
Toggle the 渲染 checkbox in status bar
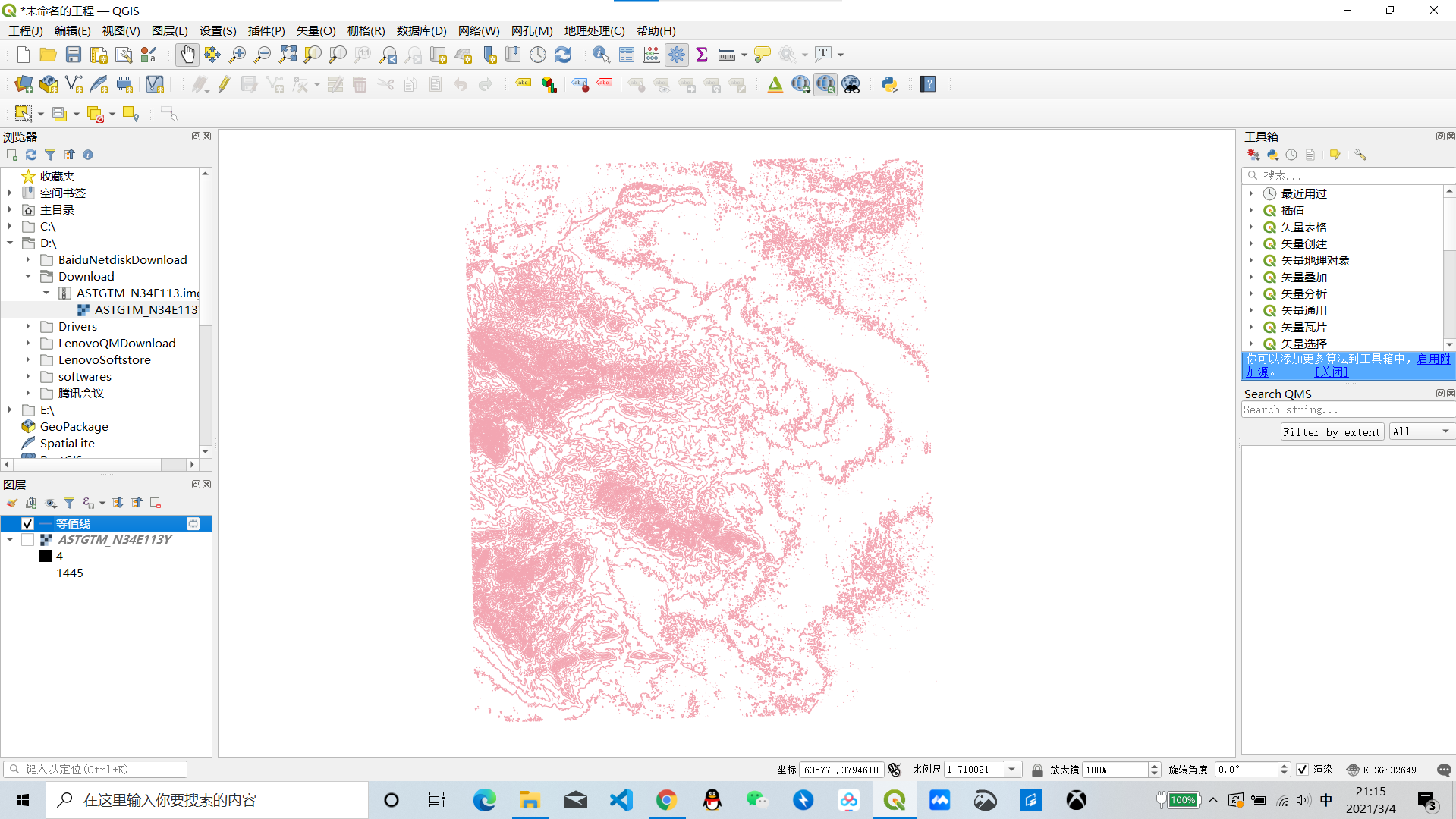tap(1303, 769)
